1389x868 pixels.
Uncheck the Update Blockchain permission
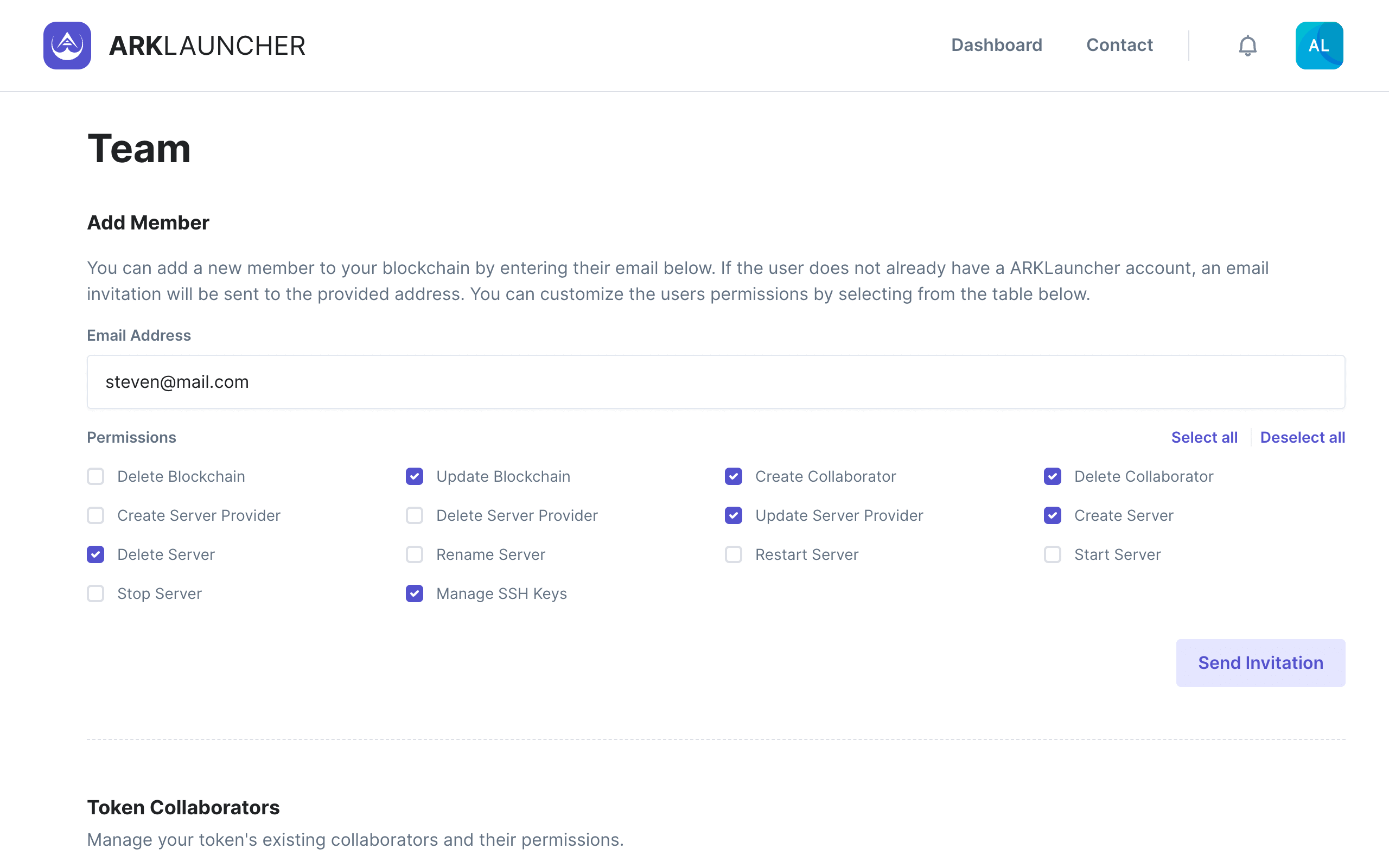pyautogui.click(x=415, y=476)
